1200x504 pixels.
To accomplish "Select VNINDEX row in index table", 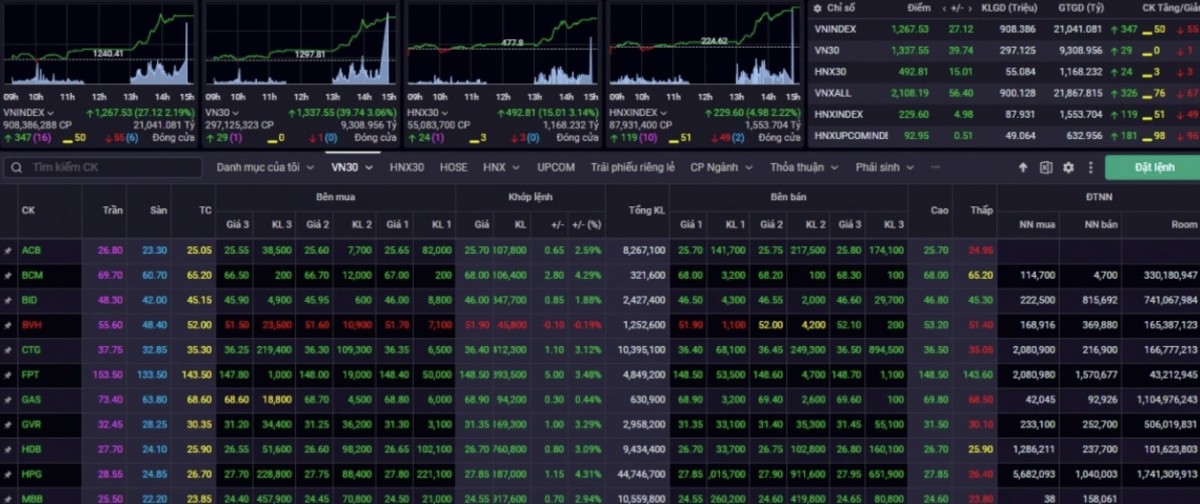I will [1004, 29].
